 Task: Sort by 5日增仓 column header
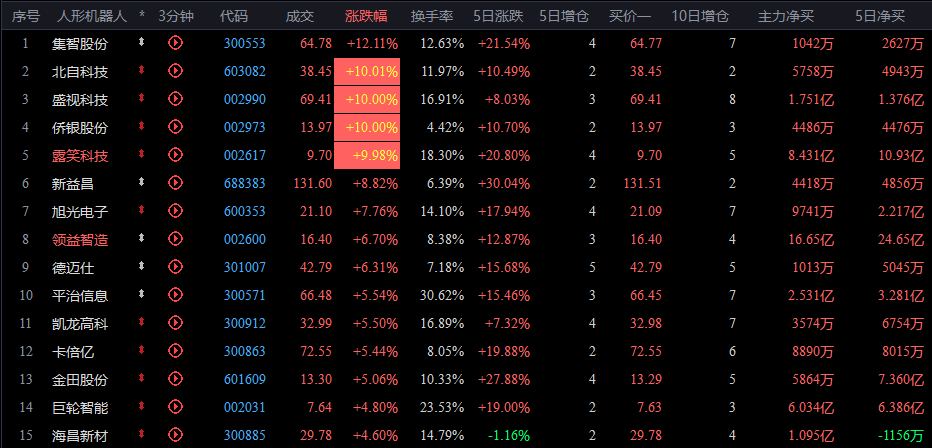click(564, 16)
